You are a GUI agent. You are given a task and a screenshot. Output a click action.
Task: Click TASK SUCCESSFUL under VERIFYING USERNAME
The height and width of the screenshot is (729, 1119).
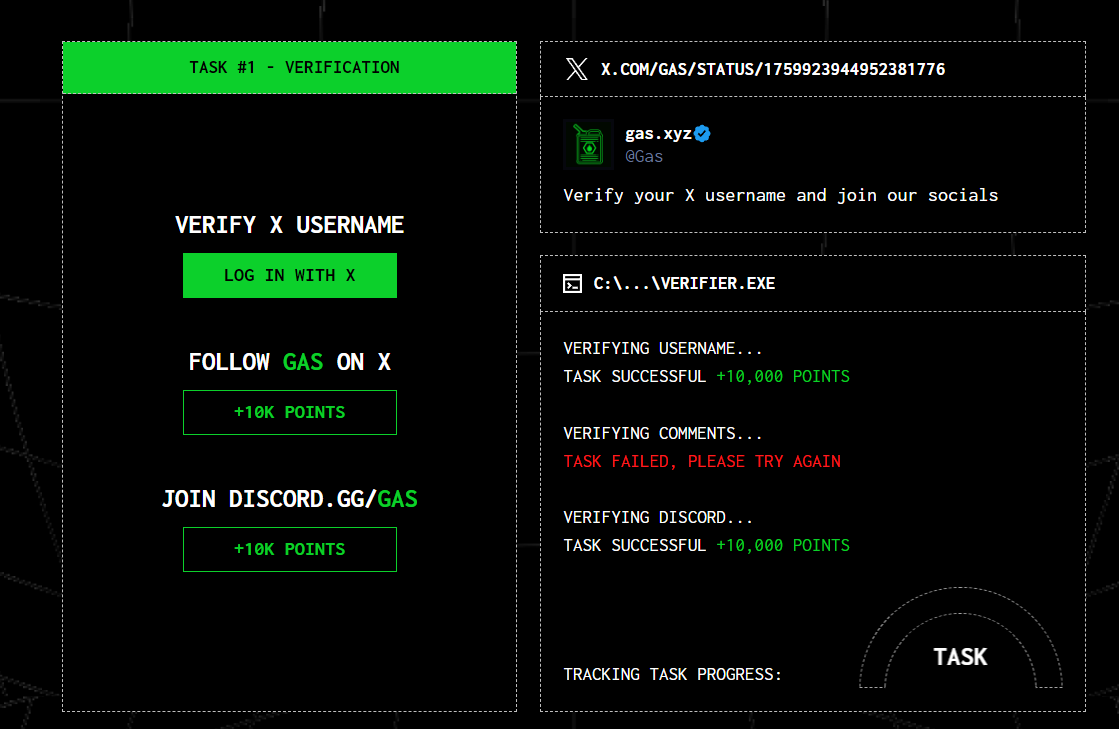pyautogui.click(x=707, y=377)
